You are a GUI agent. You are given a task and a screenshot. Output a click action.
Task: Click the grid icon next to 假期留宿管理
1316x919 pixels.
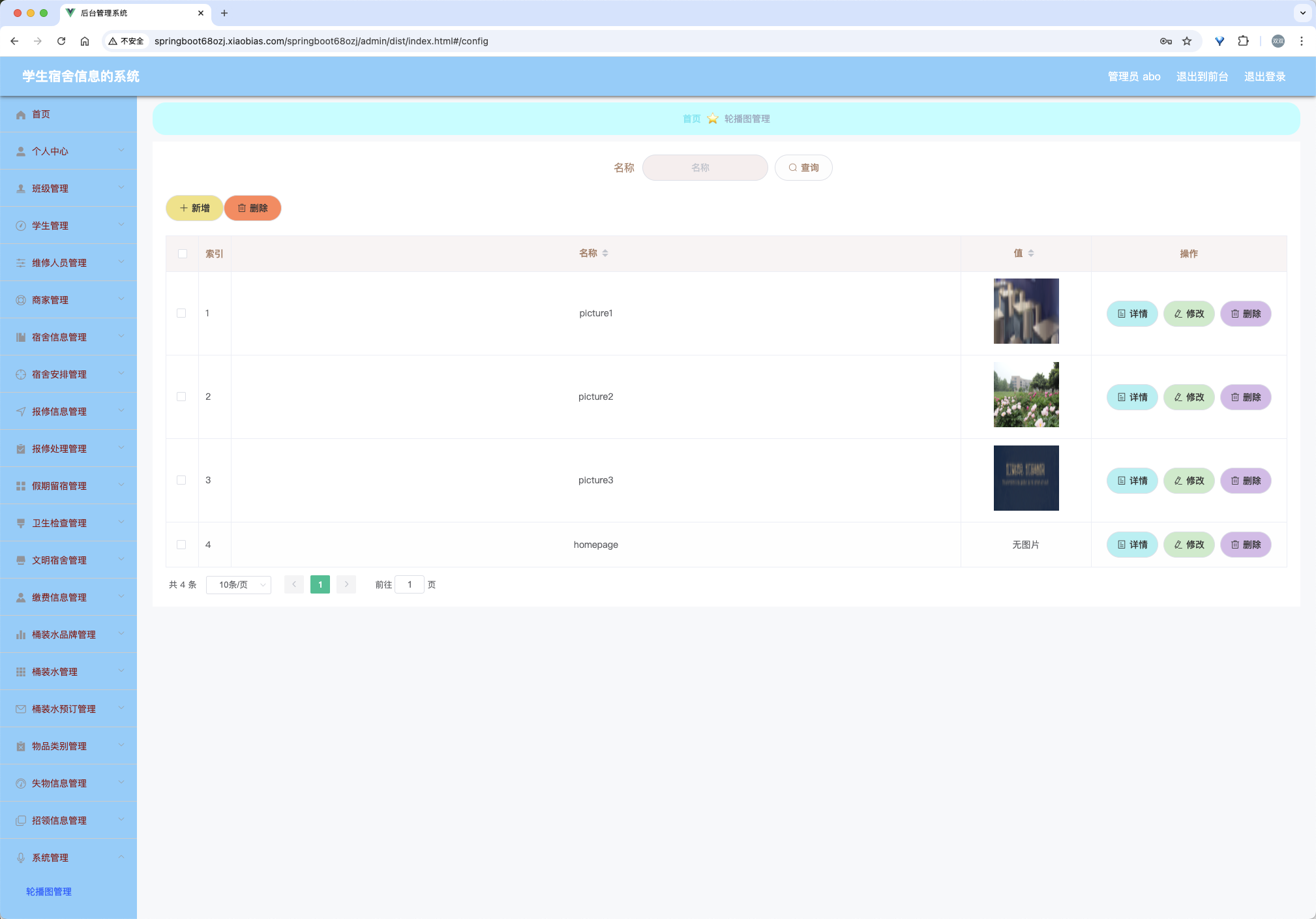coord(21,486)
